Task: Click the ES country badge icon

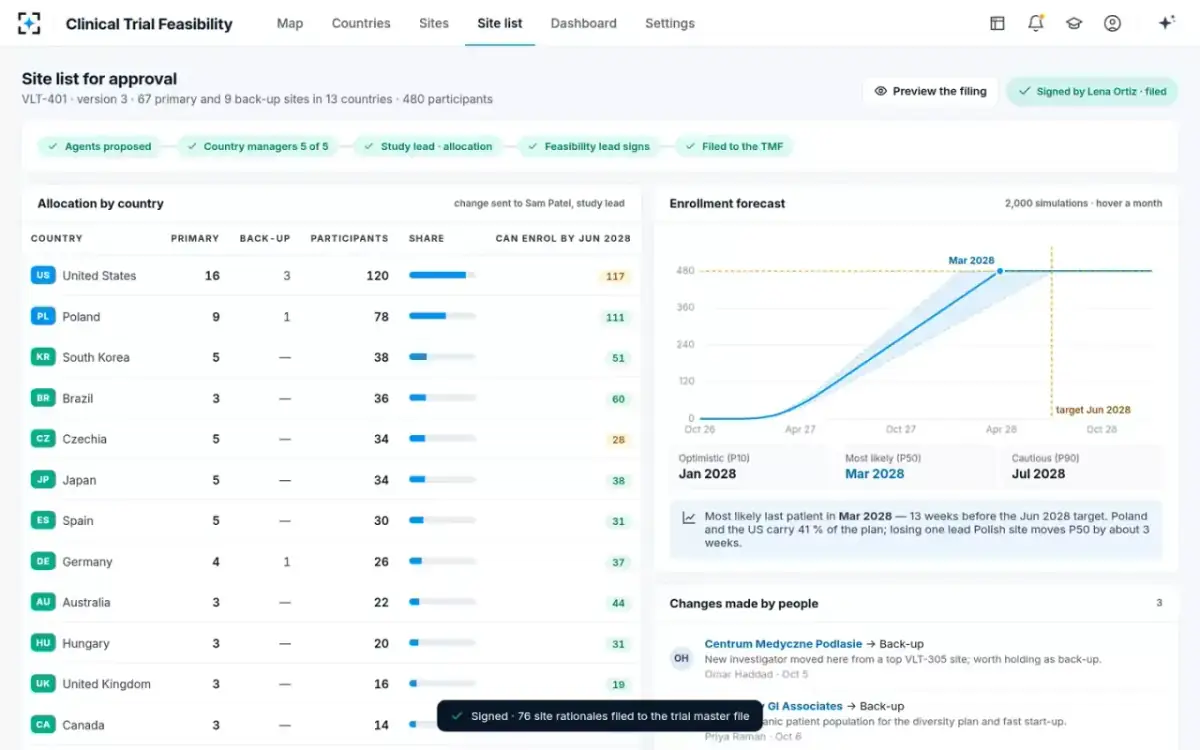Action: coord(43,520)
